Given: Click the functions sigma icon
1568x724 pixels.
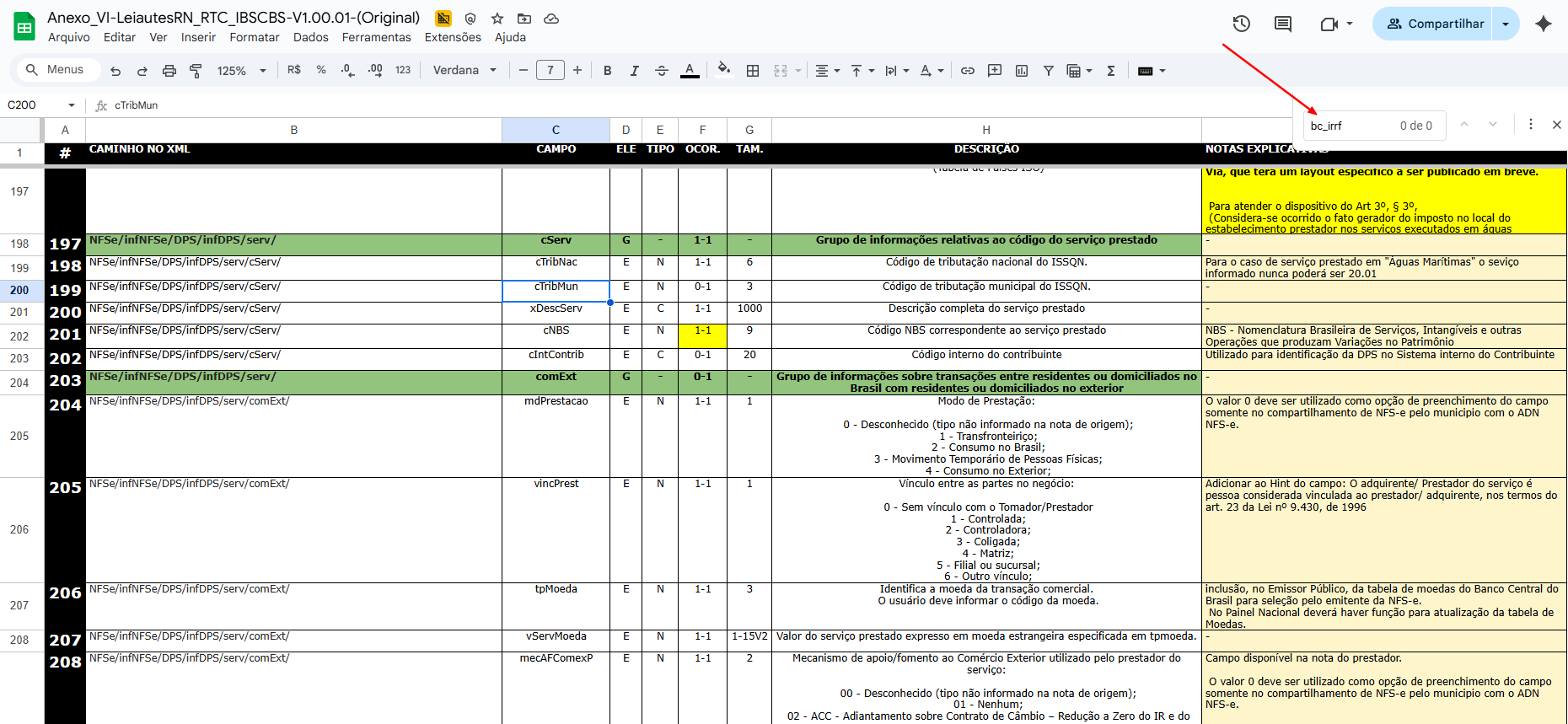Looking at the screenshot, I should pos(1111,71).
